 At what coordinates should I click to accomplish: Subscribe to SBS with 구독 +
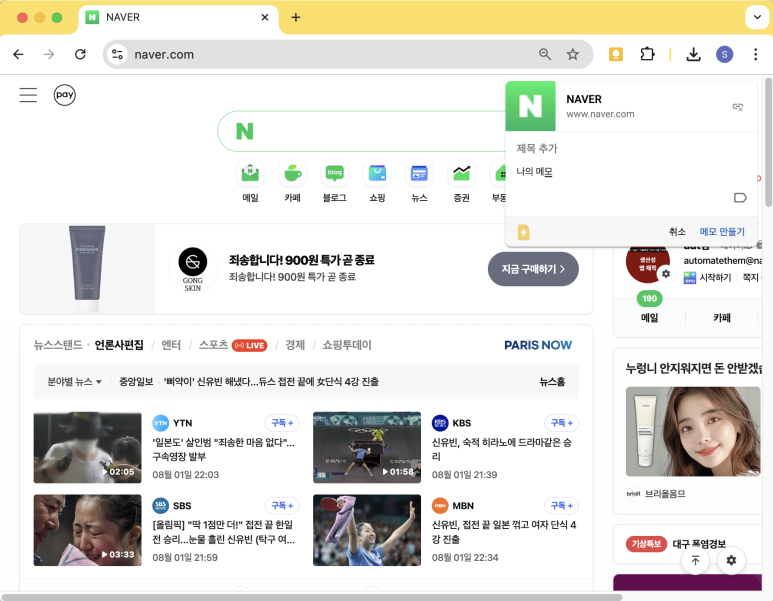282,506
